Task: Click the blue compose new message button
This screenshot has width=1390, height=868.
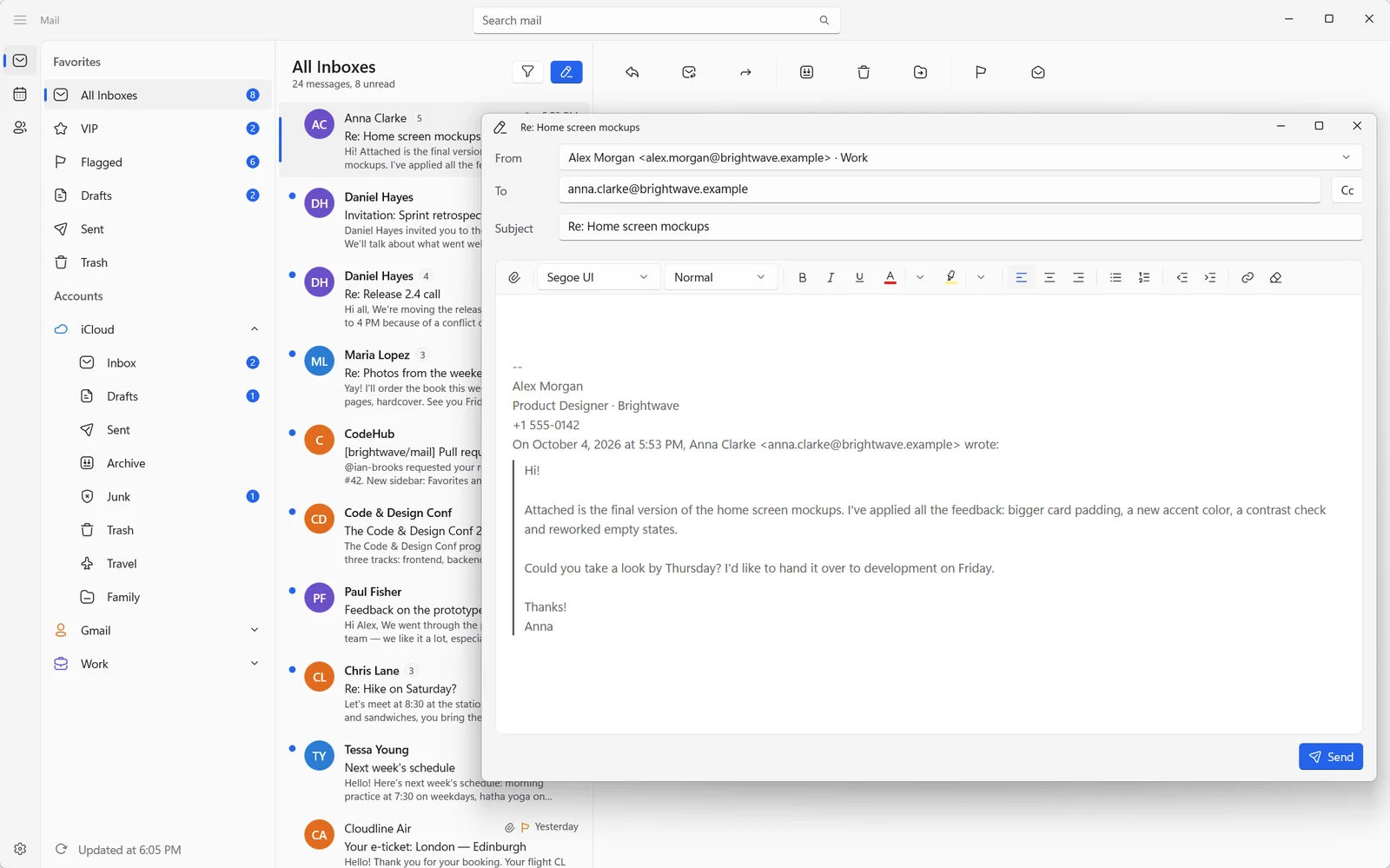Action: pyautogui.click(x=566, y=72)
